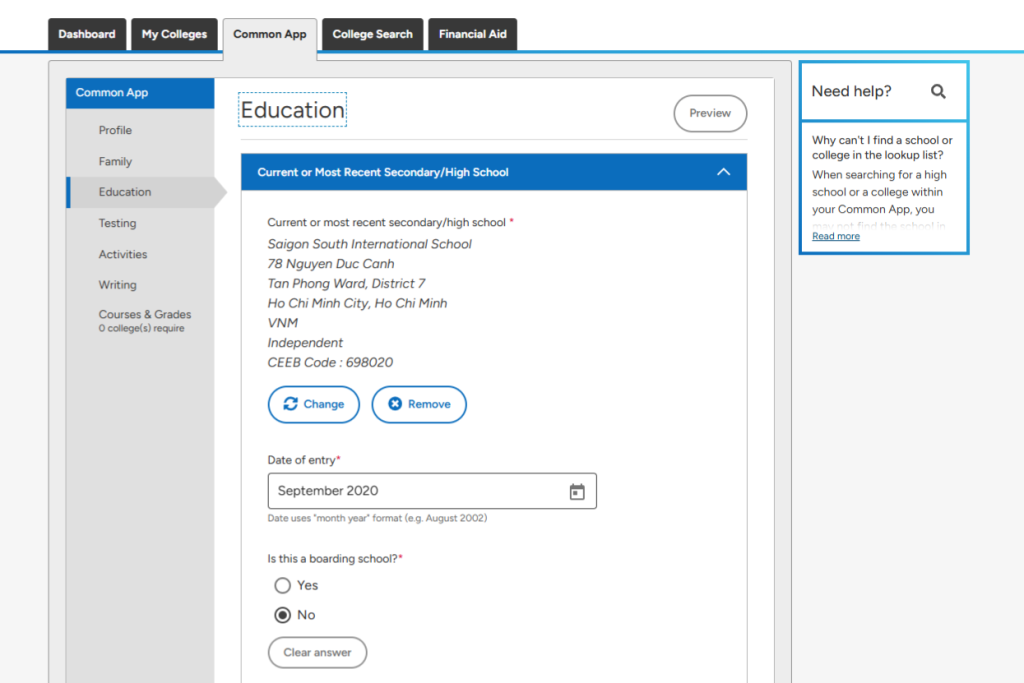
Task: Switch to the My Colleges tab
Action: [x=174, y=34]
